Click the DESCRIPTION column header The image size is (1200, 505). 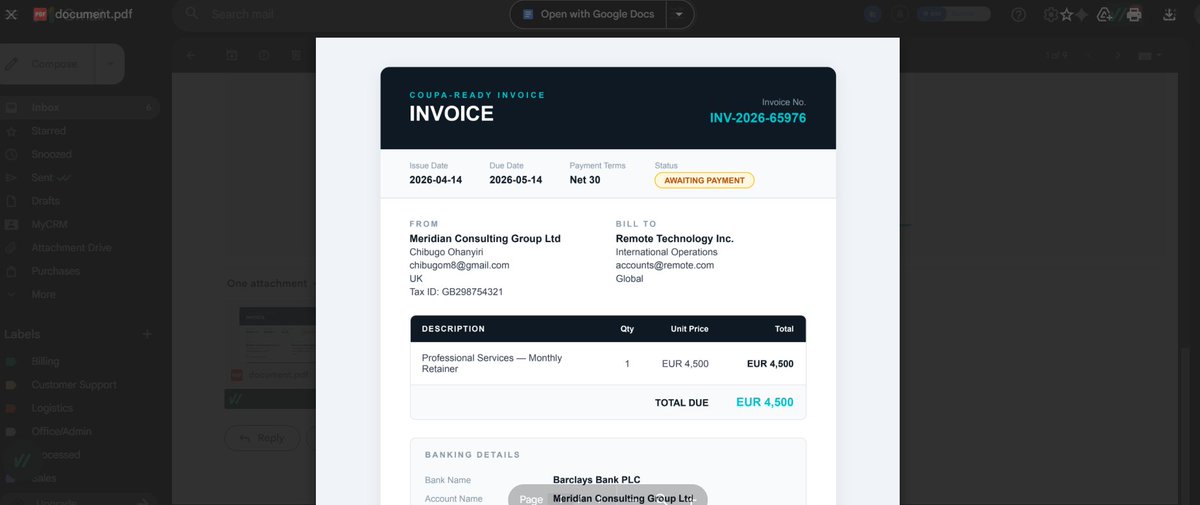pyautogui.click(x=453, y=328)
